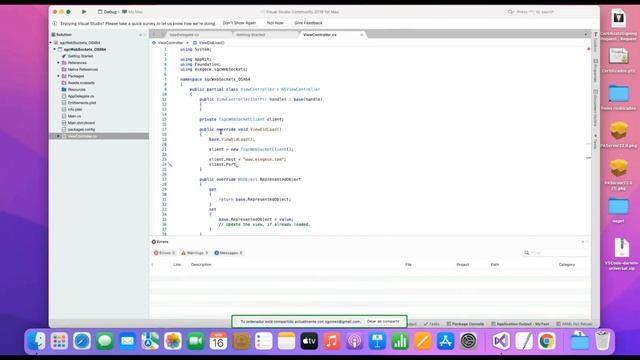Viewport: 640px width, 360px height.
Task: Open the Tasks pad in the status bar
Action: click(x=432, y=324)
